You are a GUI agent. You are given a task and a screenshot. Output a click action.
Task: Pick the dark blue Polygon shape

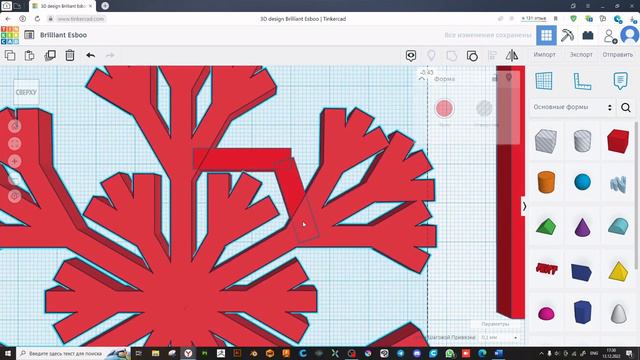pyautogui.click(x=582, y=313)
